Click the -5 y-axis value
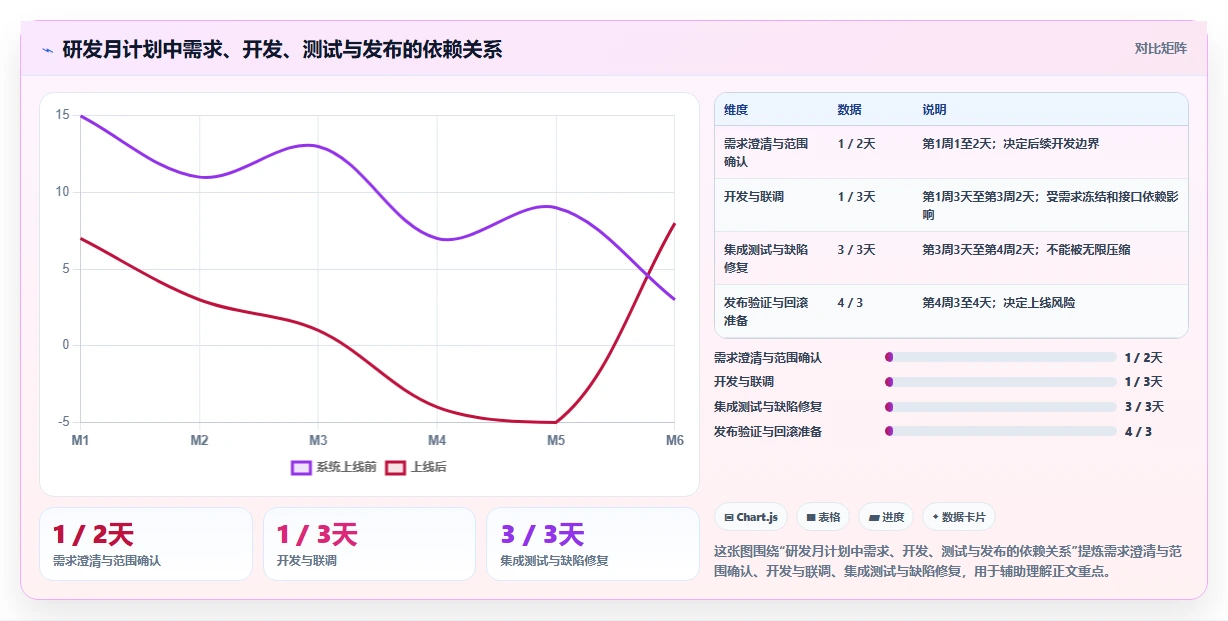The image size is (1228, 621). click(63, 422)
